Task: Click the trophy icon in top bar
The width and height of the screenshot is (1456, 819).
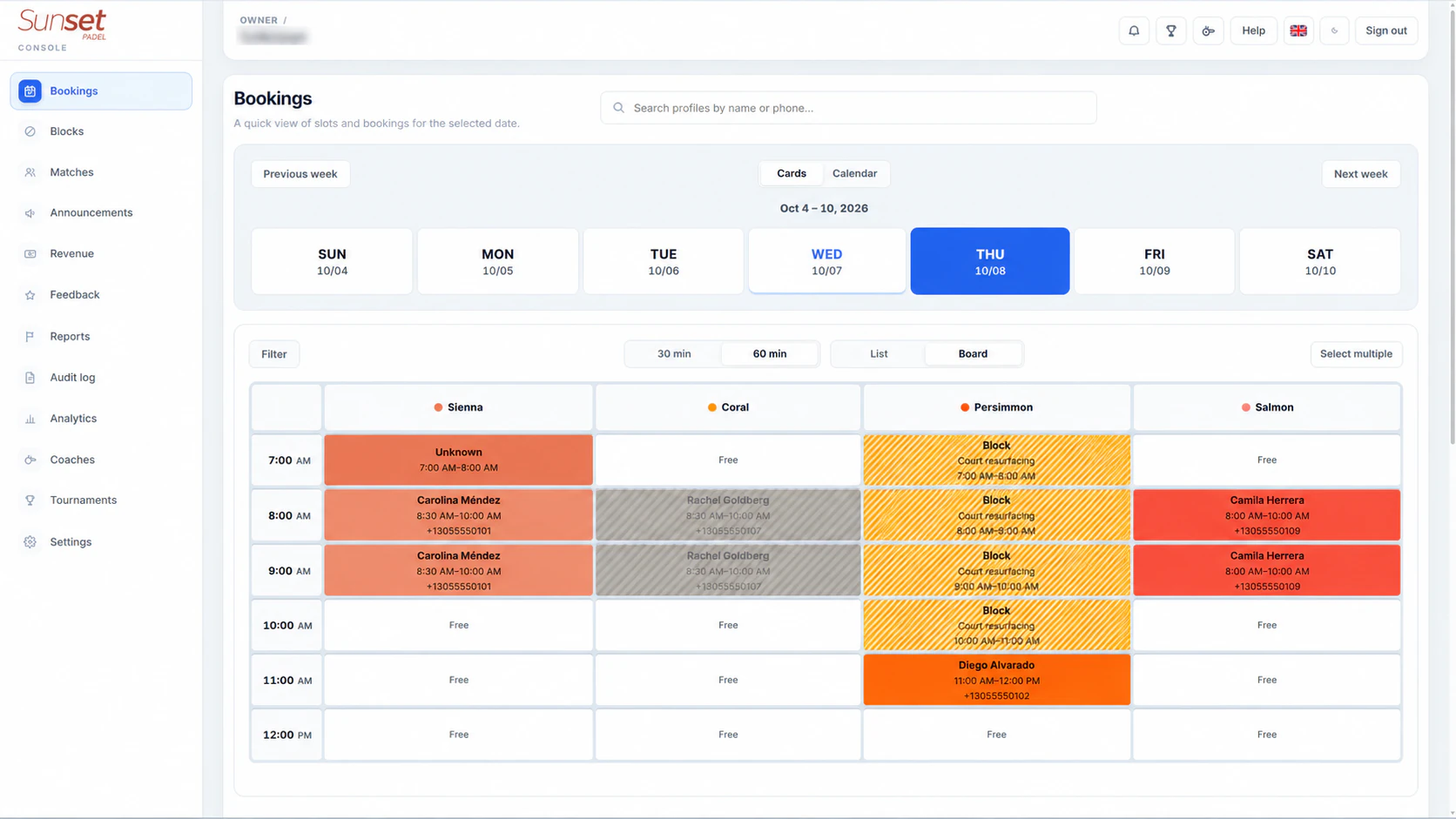Action: pos(1171,30)
